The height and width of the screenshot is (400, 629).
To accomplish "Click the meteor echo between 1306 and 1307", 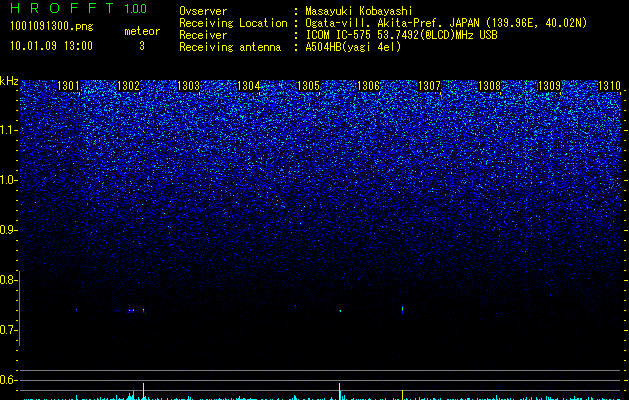I will (x=402, y=310).
